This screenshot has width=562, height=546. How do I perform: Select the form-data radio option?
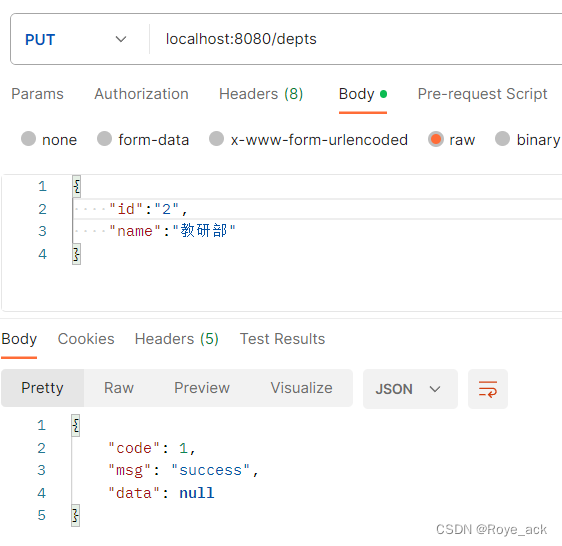[143, 139]
